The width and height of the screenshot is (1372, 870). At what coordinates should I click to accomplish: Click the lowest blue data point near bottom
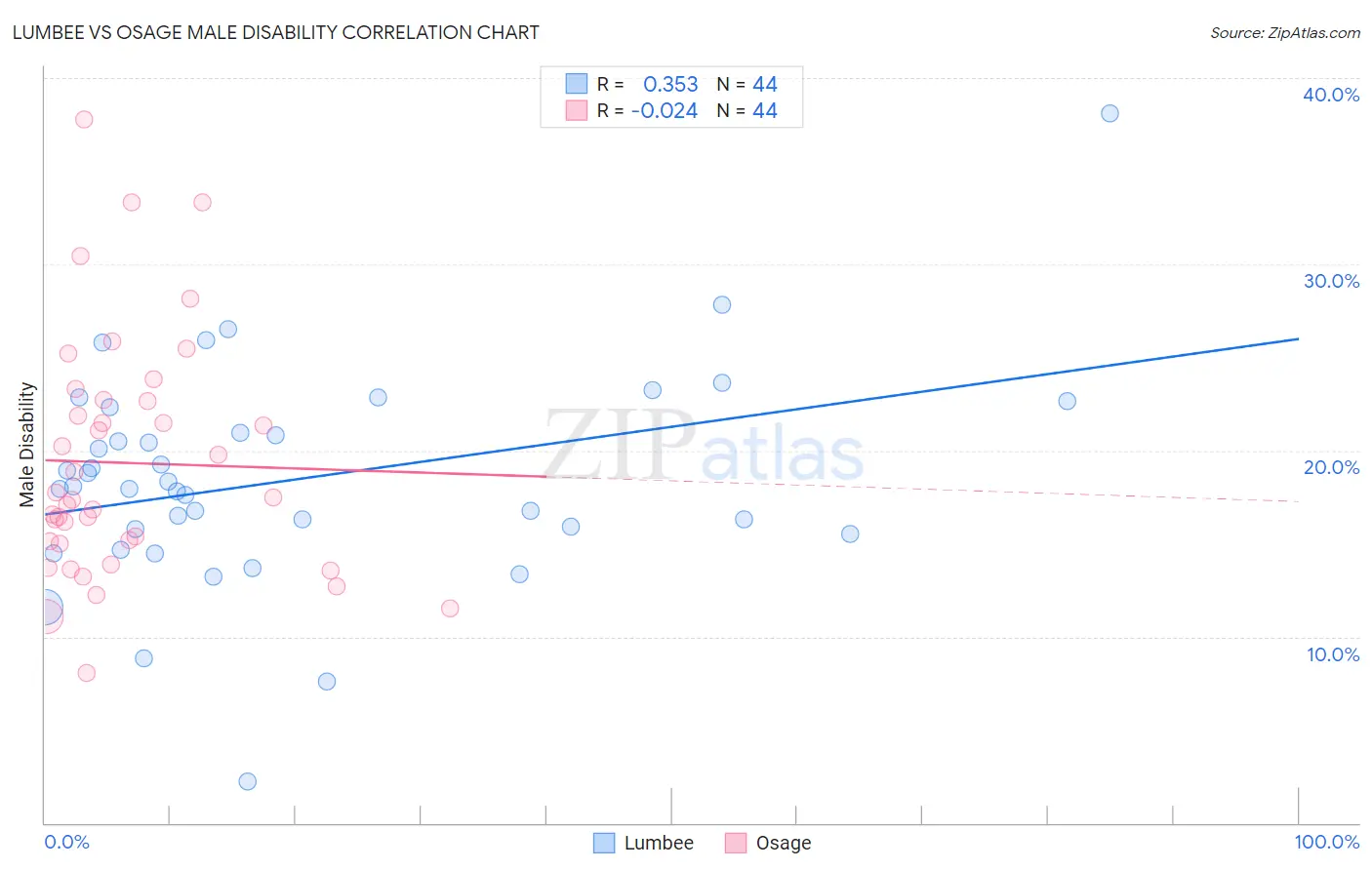(248, 781)
